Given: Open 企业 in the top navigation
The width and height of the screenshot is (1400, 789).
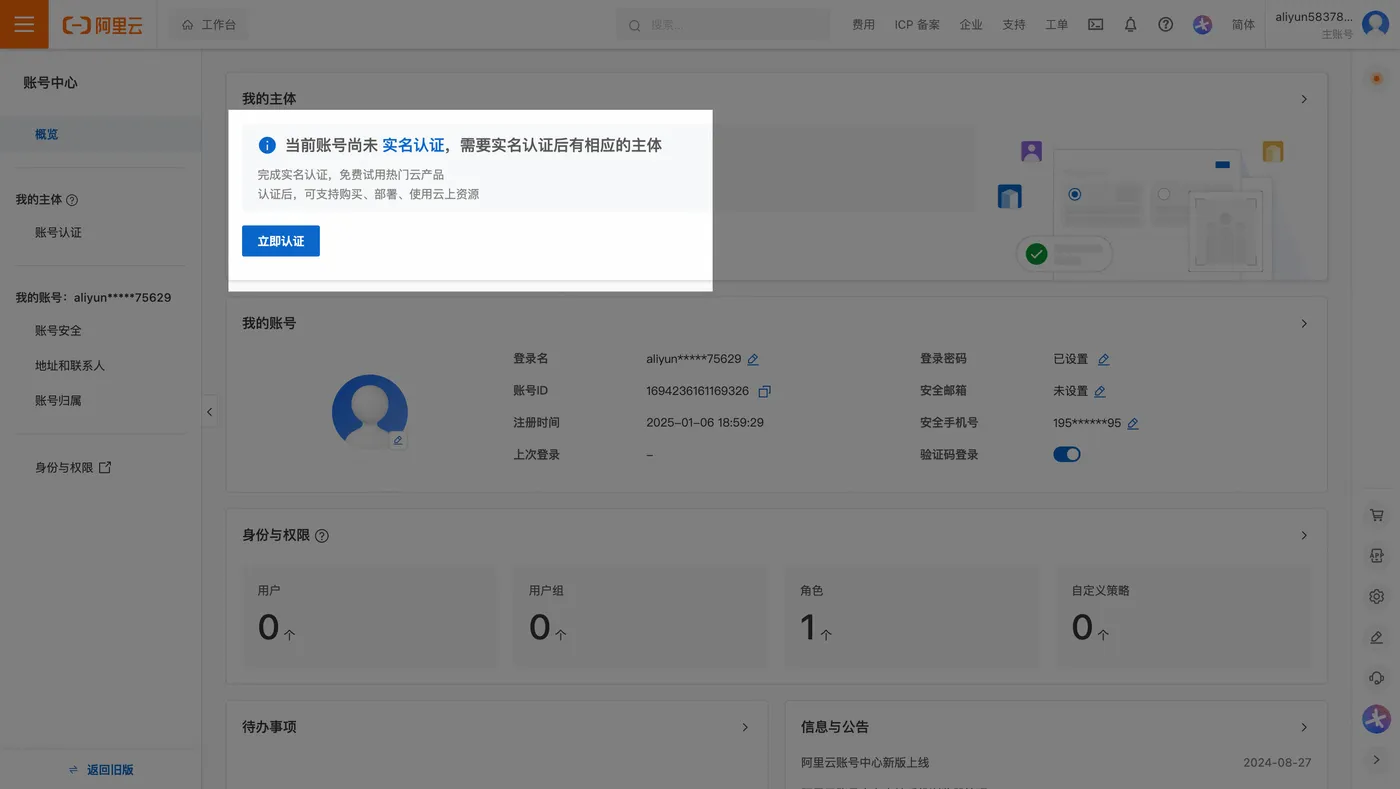Looking at the screenshot, I should click(x=971, y=25).
